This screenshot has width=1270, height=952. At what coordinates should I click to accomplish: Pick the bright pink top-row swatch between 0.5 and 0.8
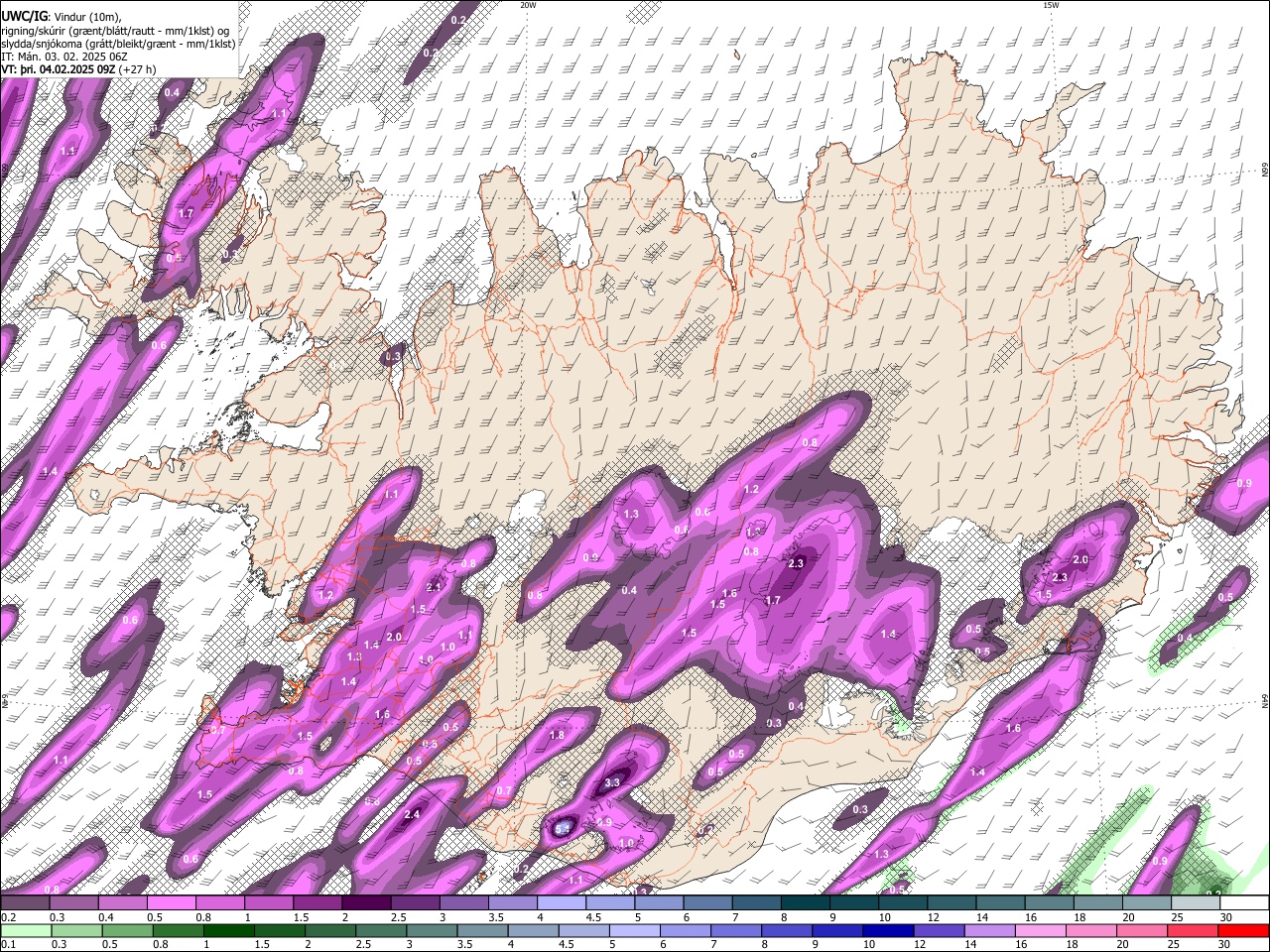(x=171, y=902)
